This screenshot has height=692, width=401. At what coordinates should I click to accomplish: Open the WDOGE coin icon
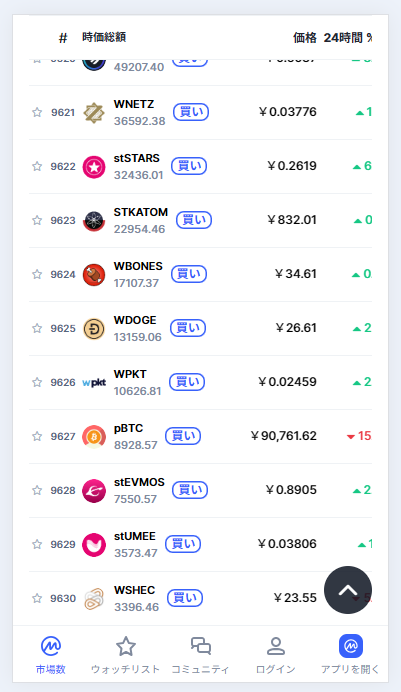pyautogui.click(x=94, y=329)
